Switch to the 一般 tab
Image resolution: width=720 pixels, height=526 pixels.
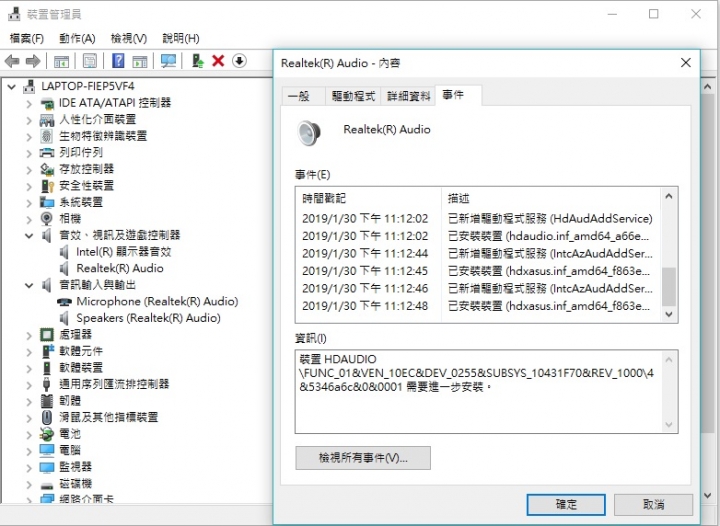click(303, 96)
